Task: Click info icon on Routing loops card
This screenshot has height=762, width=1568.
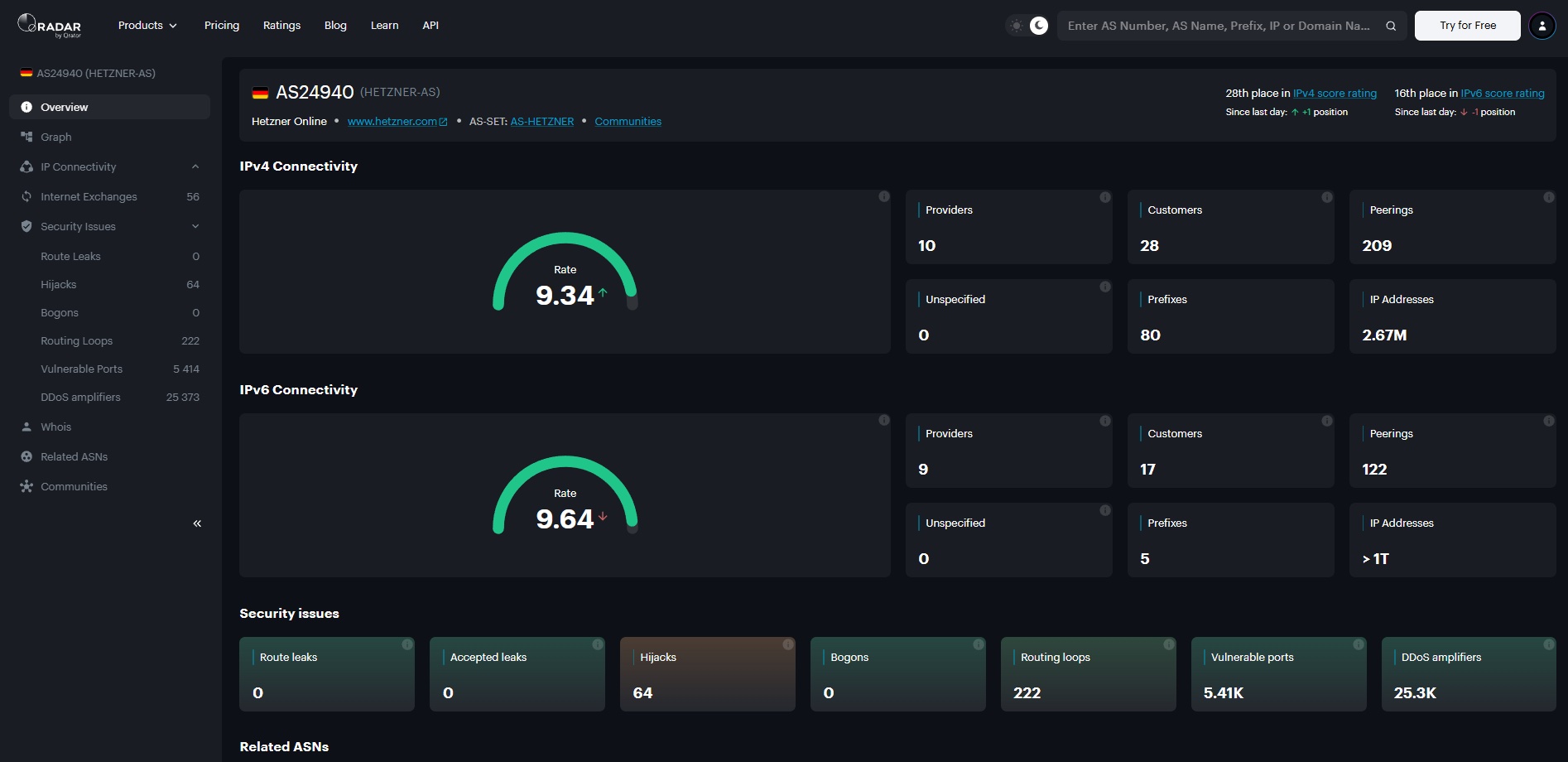Action: pyautogui.click(x=1169, y=644)
